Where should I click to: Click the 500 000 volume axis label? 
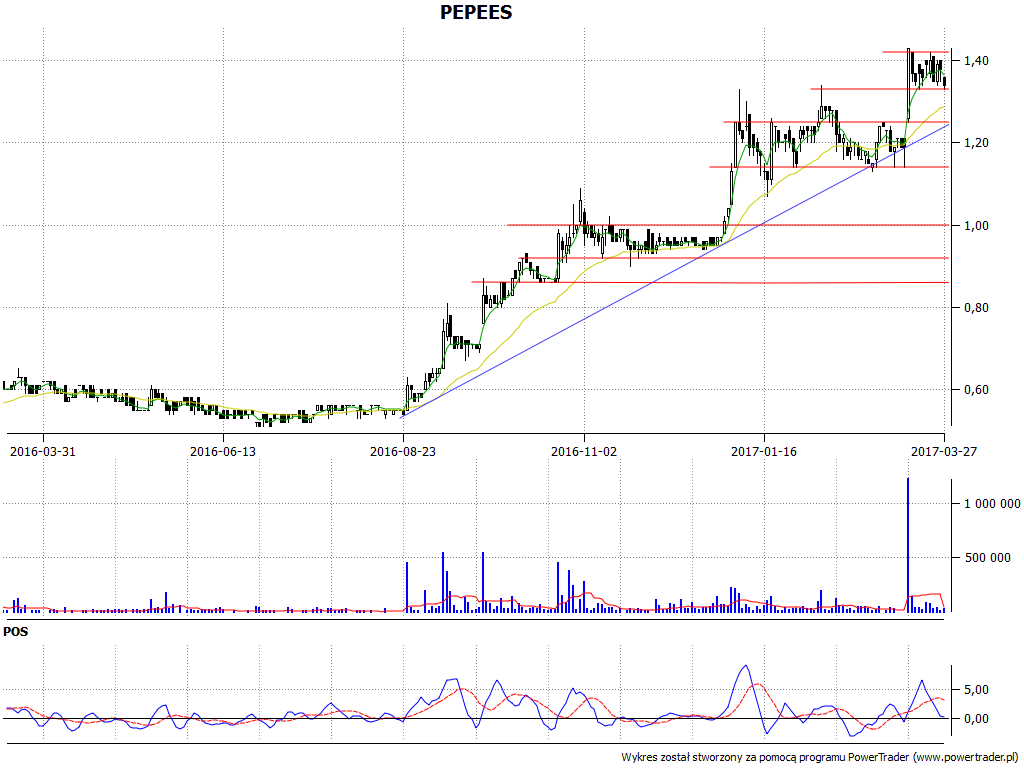(987, 558)
